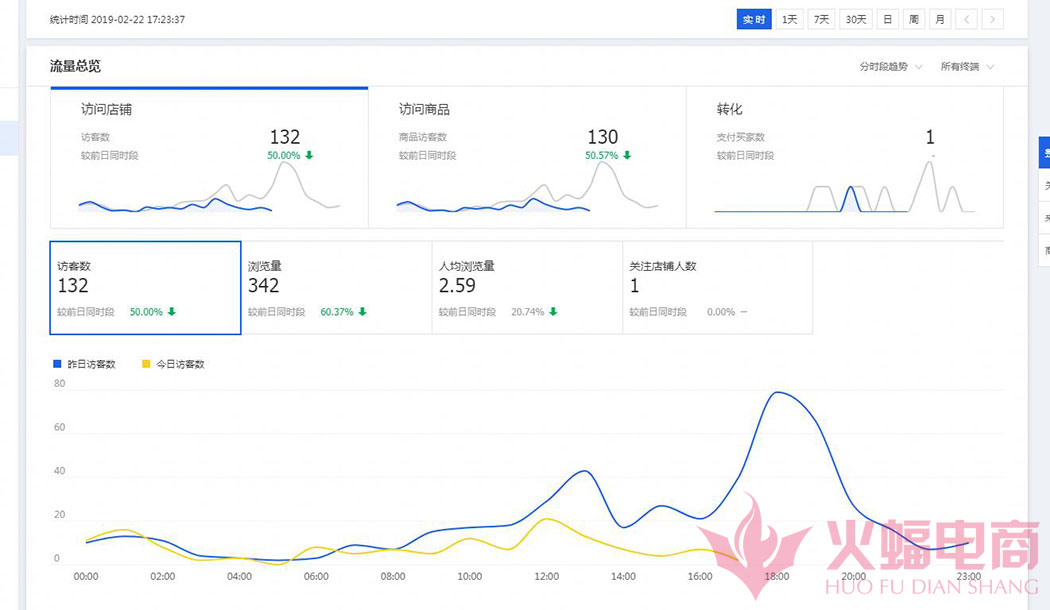Click the previous period arrow button
This screenshot has height=610, width=1050.
(x=966, y=19)
